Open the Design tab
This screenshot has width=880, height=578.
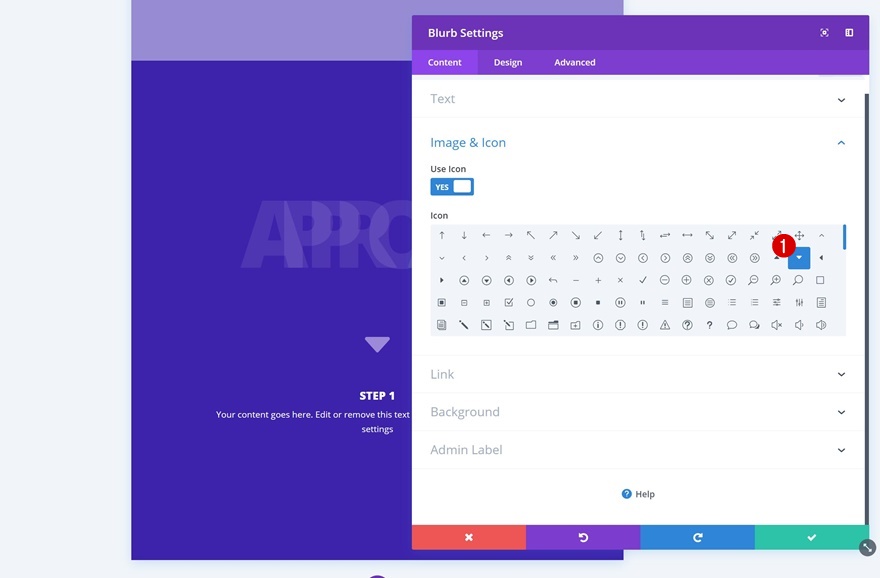tap(508, 62)
